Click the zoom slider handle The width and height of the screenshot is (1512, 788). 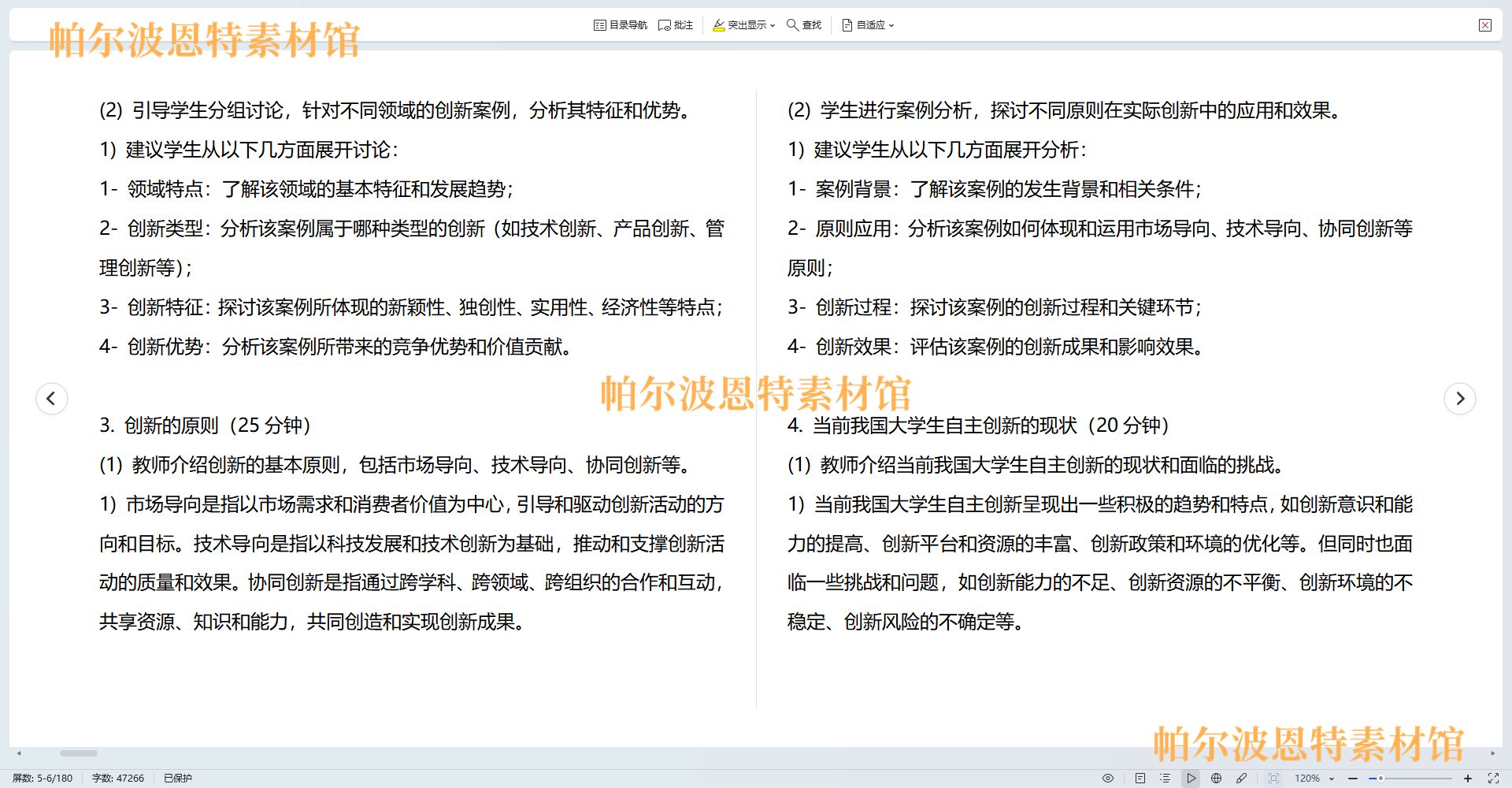(1380, 778)
